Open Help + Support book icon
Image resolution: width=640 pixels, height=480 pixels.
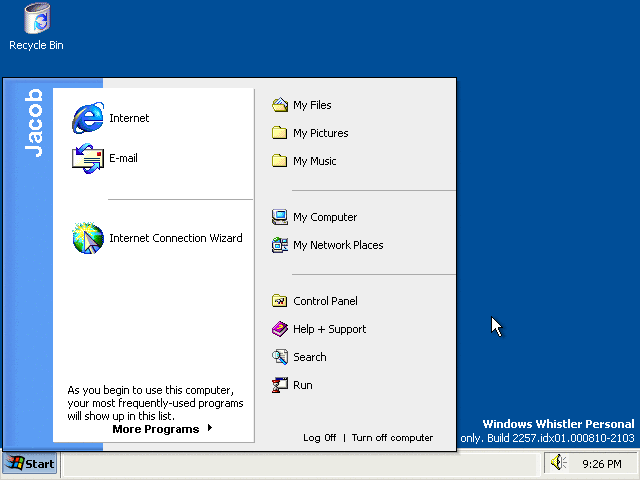[280, 329]
